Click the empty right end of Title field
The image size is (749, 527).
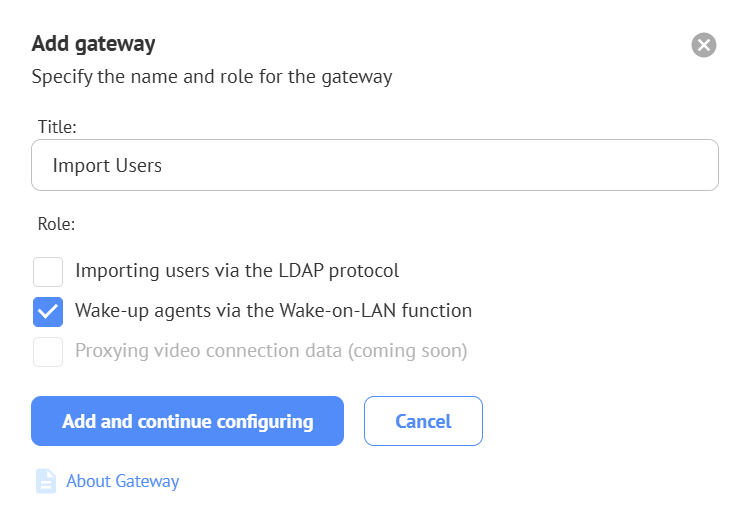(x=650, y=165)
